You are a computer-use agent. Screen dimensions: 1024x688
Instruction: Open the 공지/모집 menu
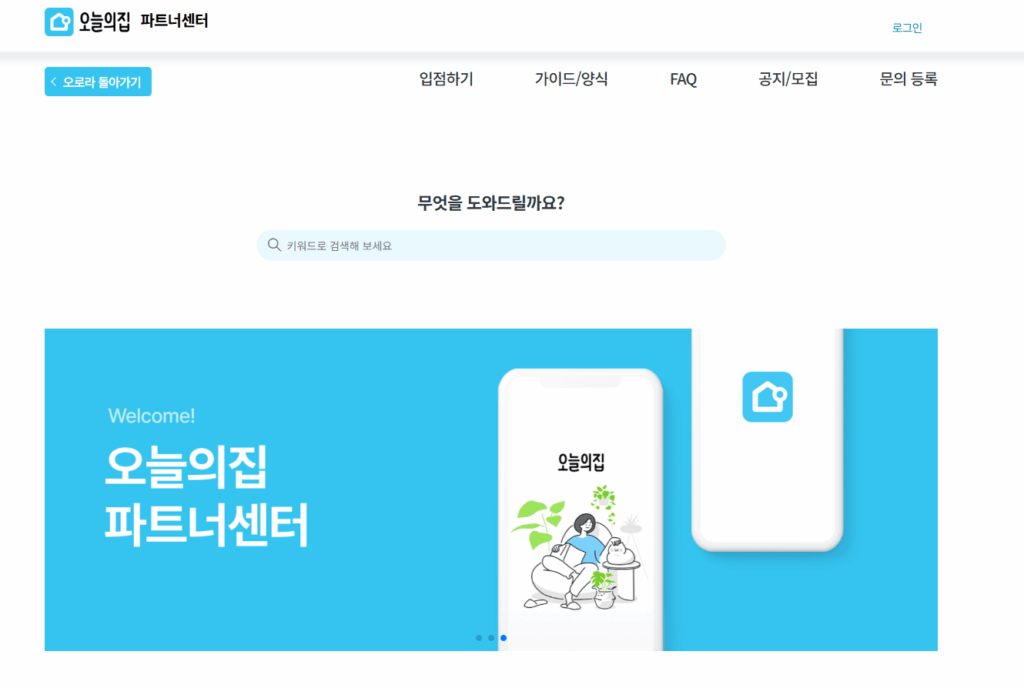788,79
